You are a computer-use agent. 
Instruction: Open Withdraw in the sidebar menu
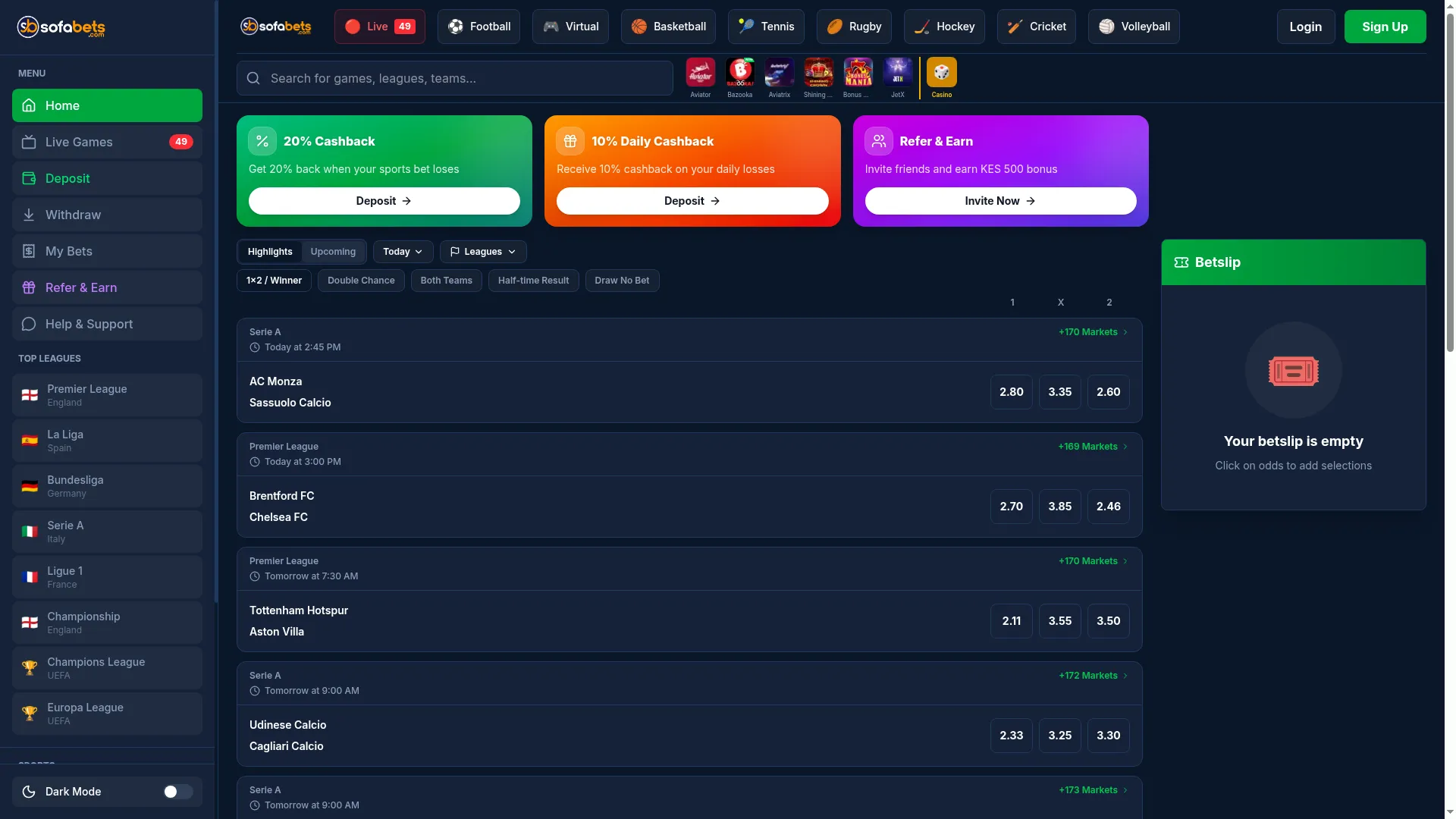(x=107, y=215)
